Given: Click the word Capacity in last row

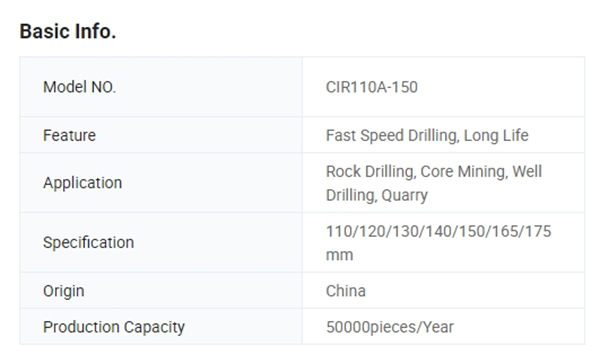Looking at the screenshot, I should [x=154, y=327].
